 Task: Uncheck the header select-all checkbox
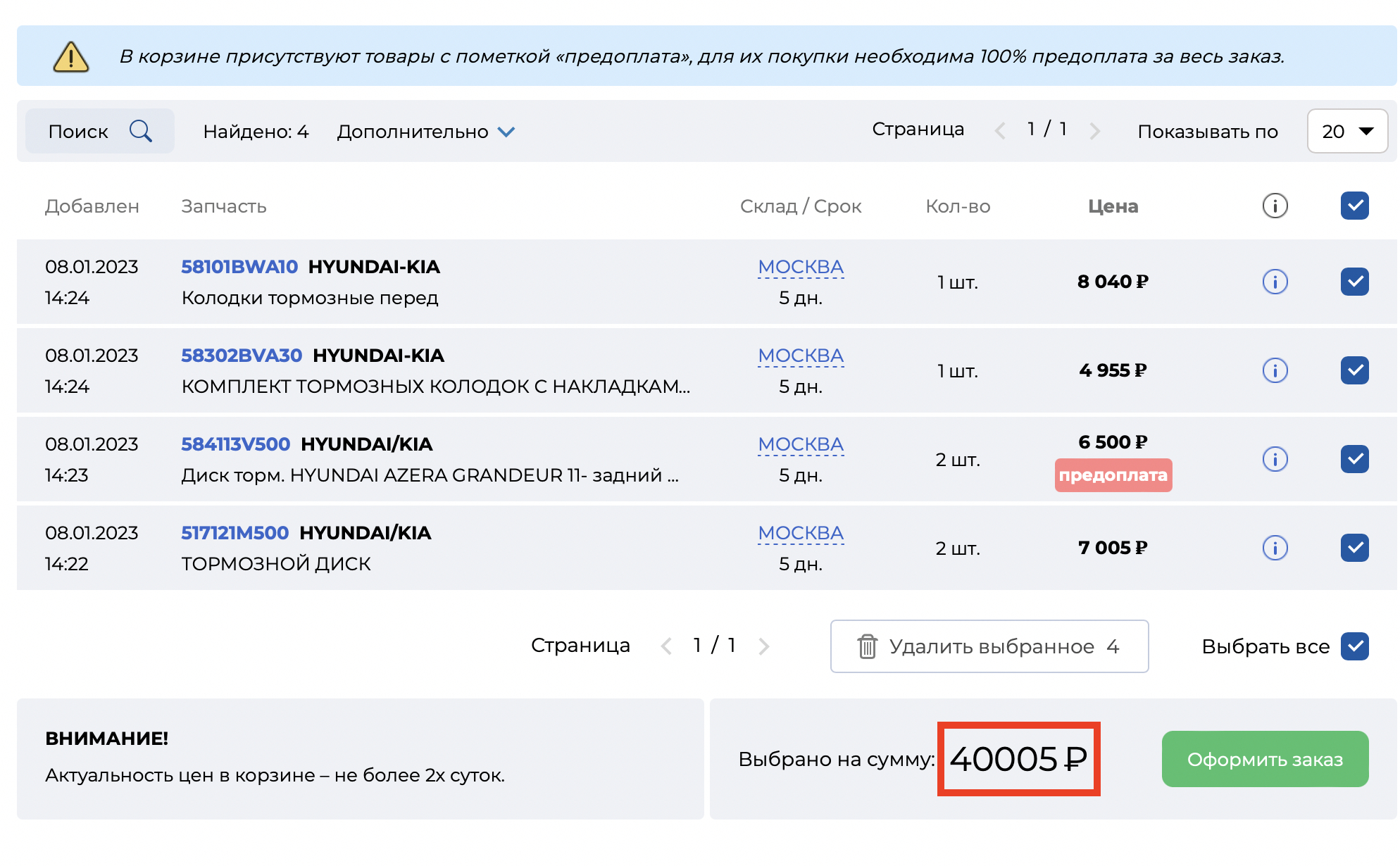[1354, 206]
